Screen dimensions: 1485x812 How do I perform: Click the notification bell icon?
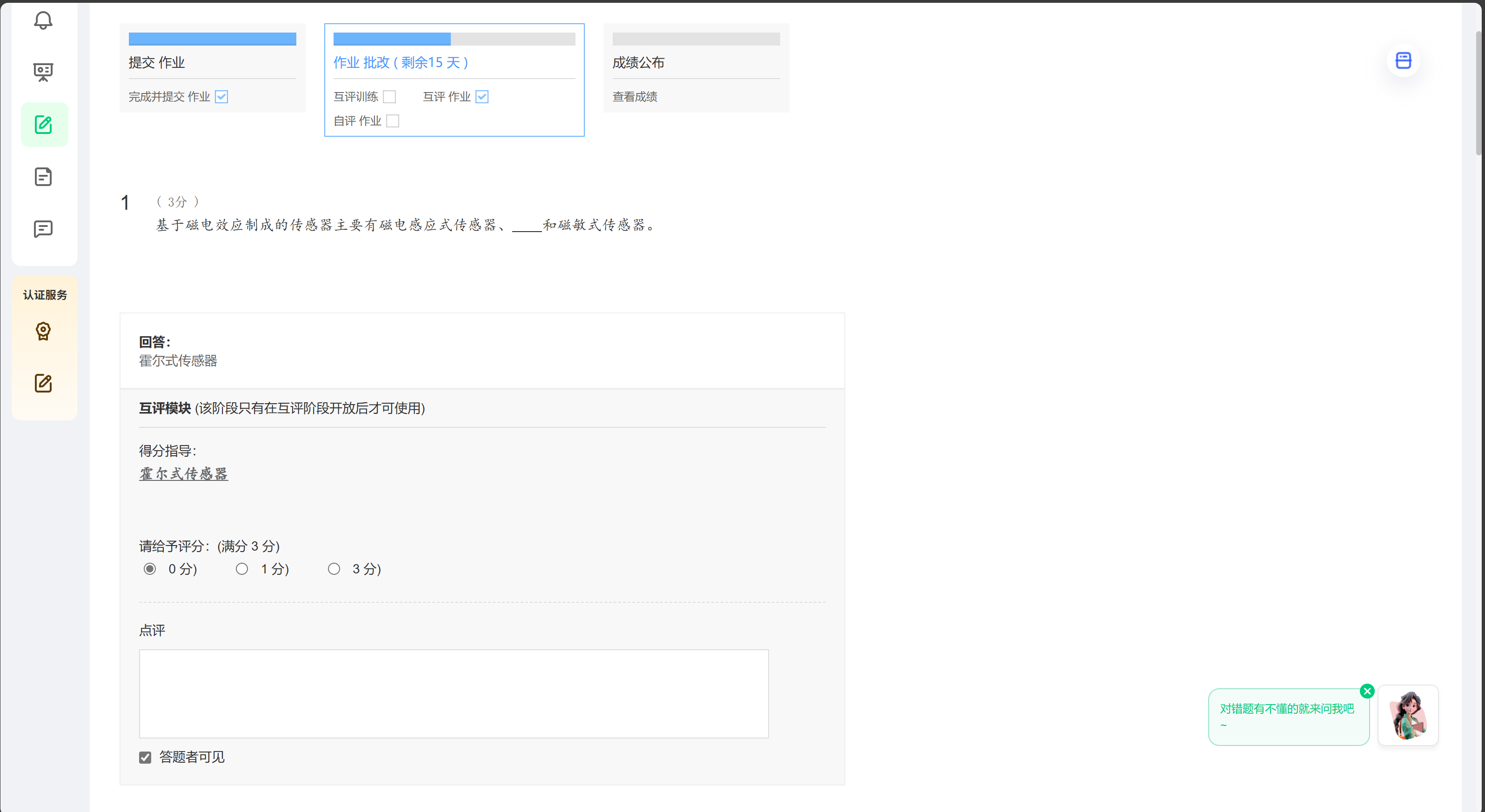(x=43, y=21)
